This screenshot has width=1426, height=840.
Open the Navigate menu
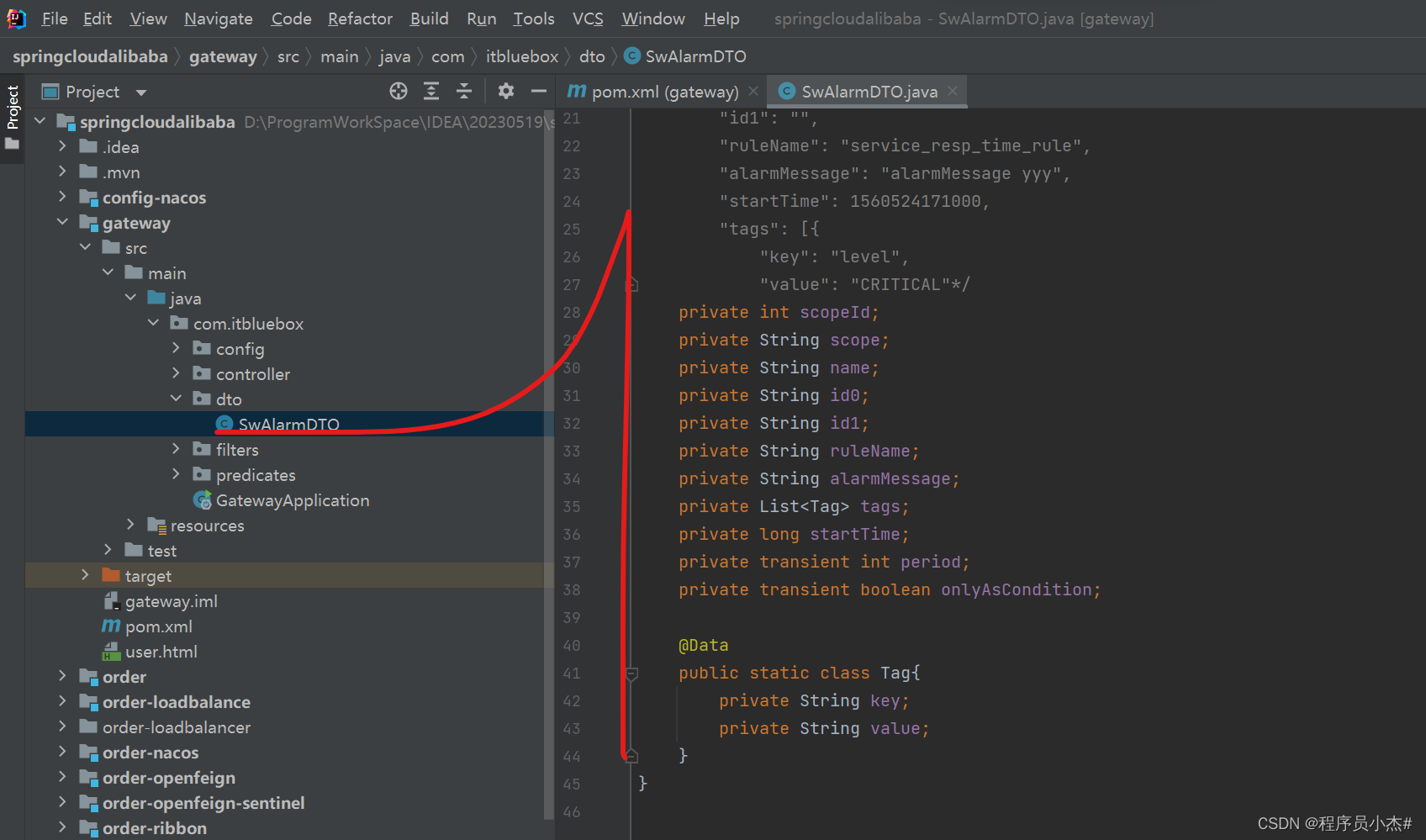click(x=219, y=18)
